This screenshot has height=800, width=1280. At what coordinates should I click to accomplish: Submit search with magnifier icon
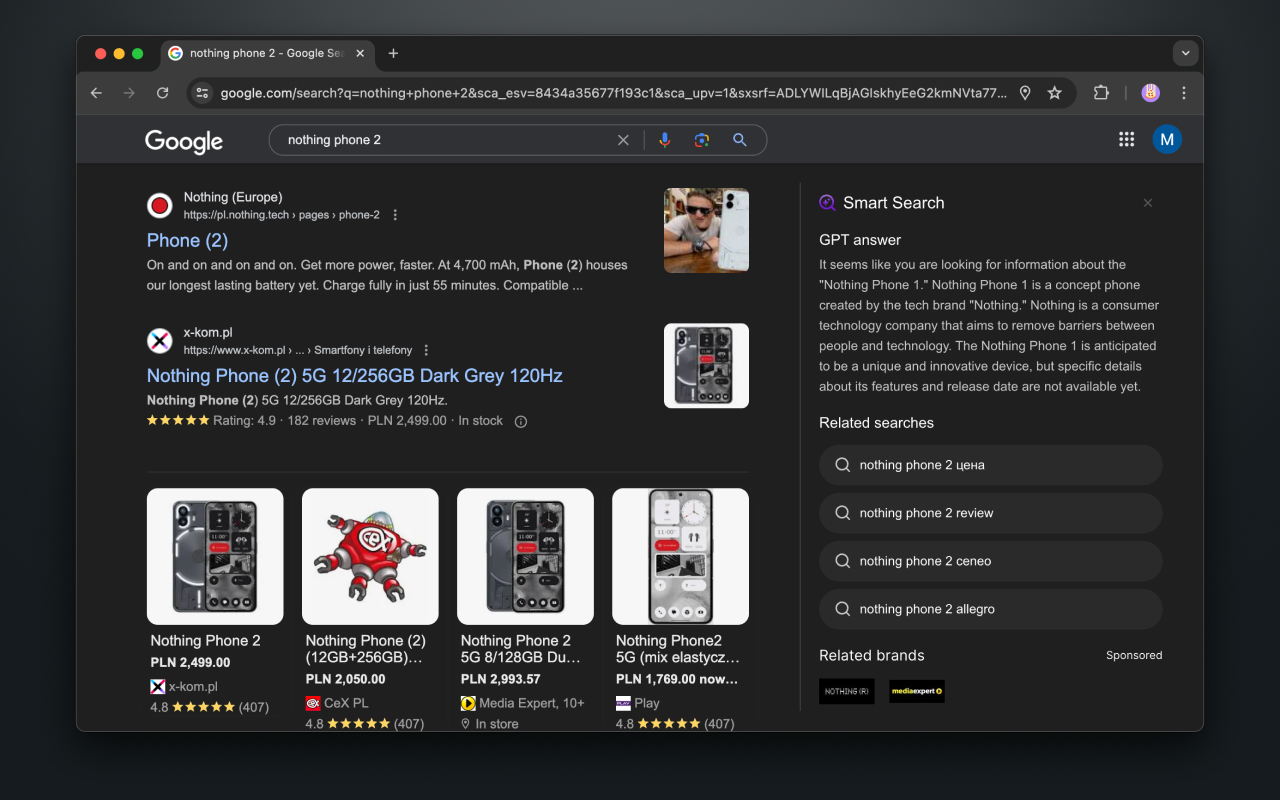tap(740, 140)
